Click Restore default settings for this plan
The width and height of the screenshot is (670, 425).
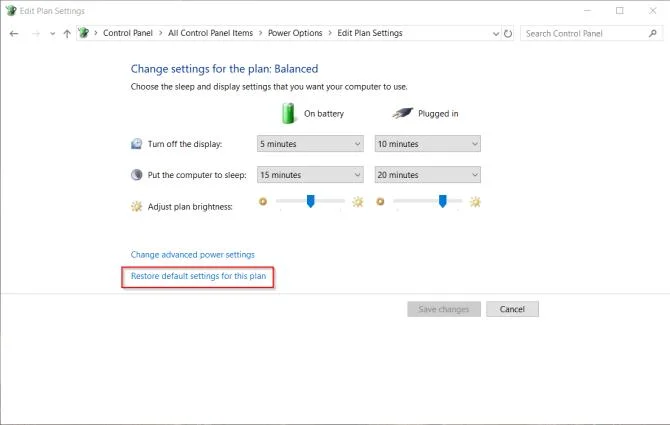pyautogui.click(x=198, y=276)
